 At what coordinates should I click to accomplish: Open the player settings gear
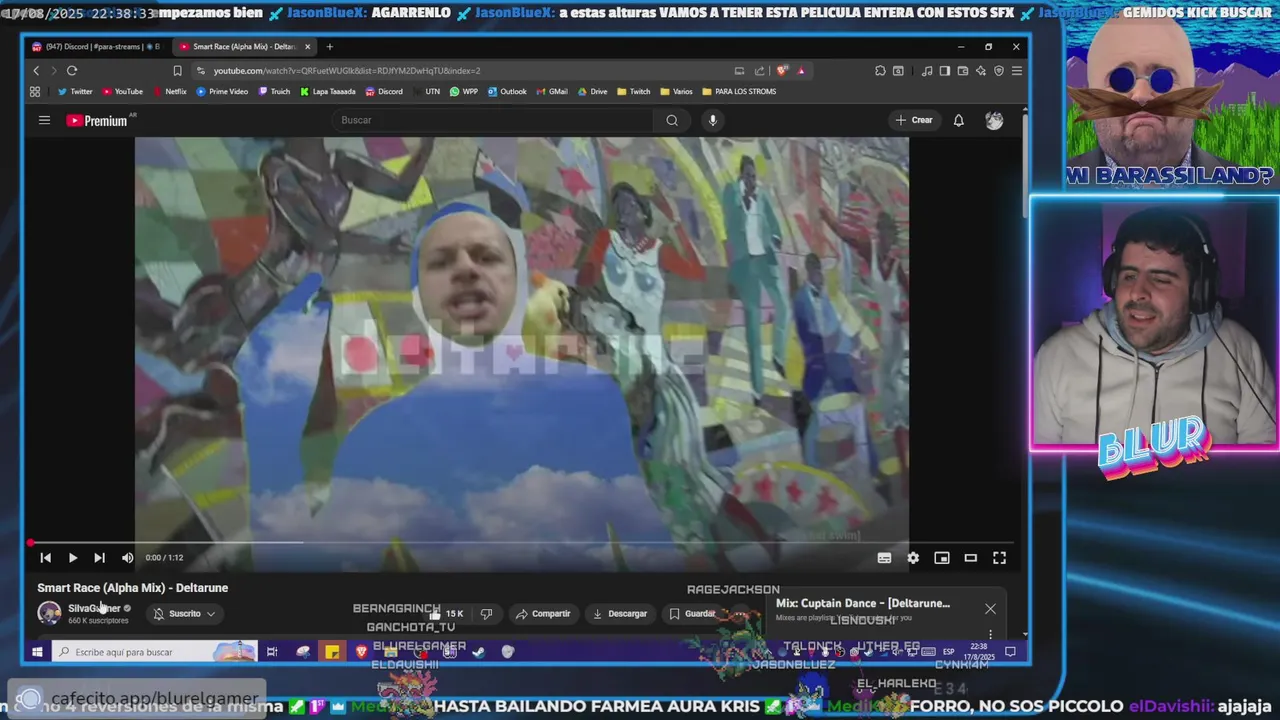tap(913, 558)
